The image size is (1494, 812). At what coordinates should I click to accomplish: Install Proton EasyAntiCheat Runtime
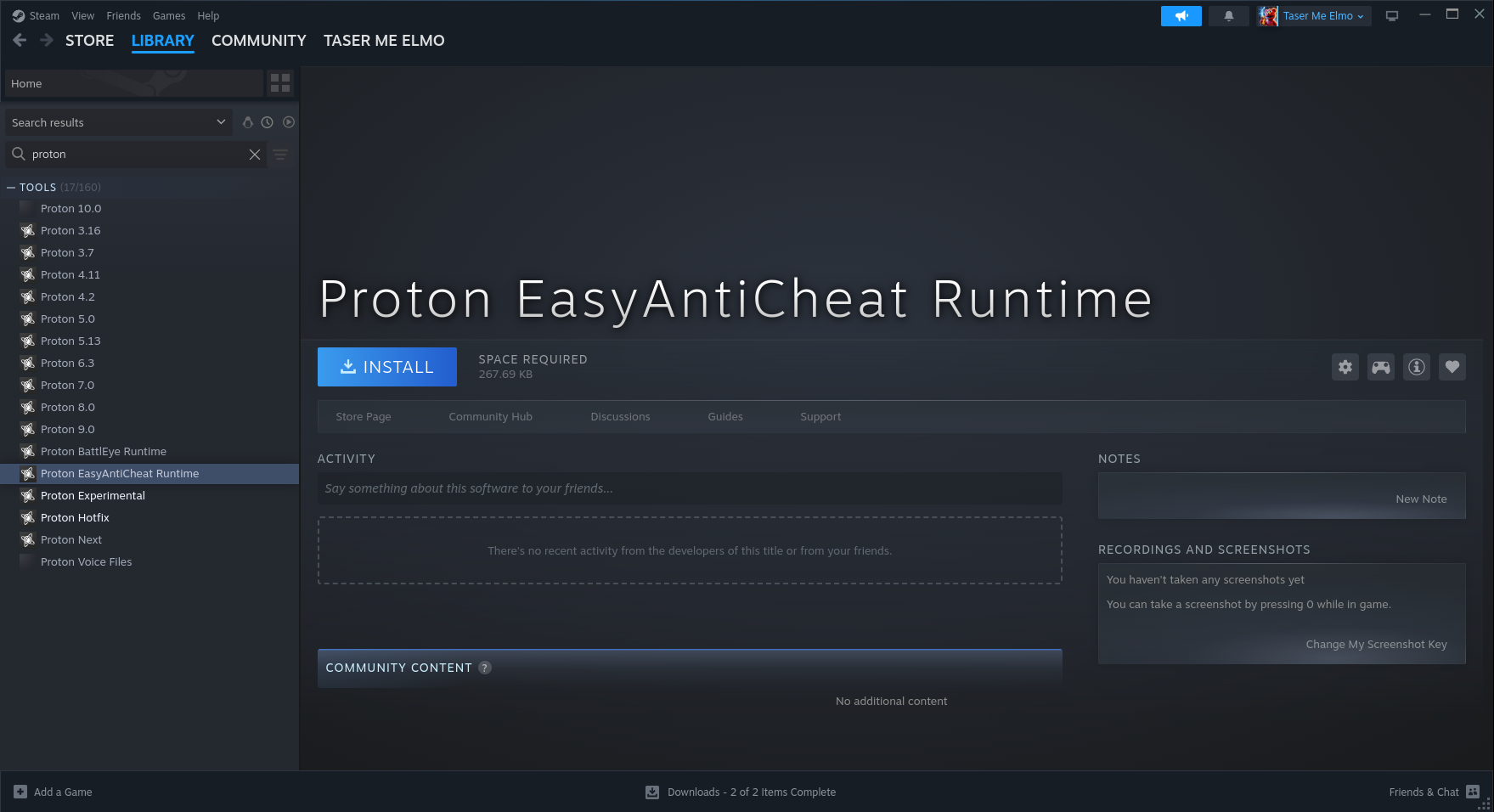point(387,367)
